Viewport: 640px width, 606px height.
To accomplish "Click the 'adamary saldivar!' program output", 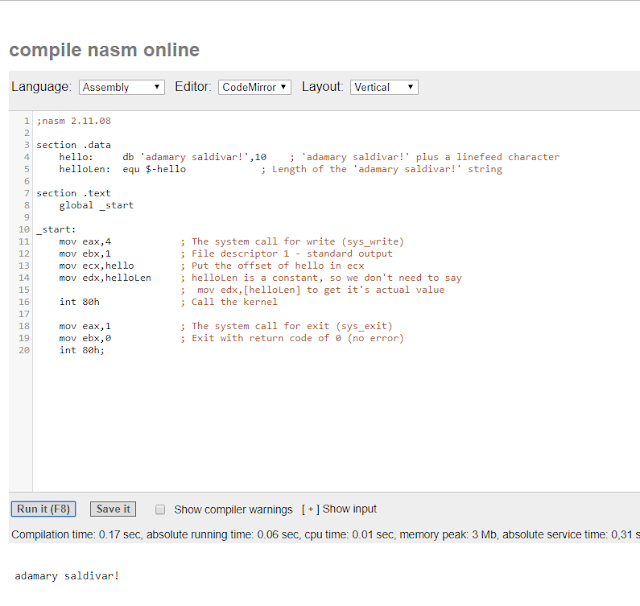I will coord(67,576).
